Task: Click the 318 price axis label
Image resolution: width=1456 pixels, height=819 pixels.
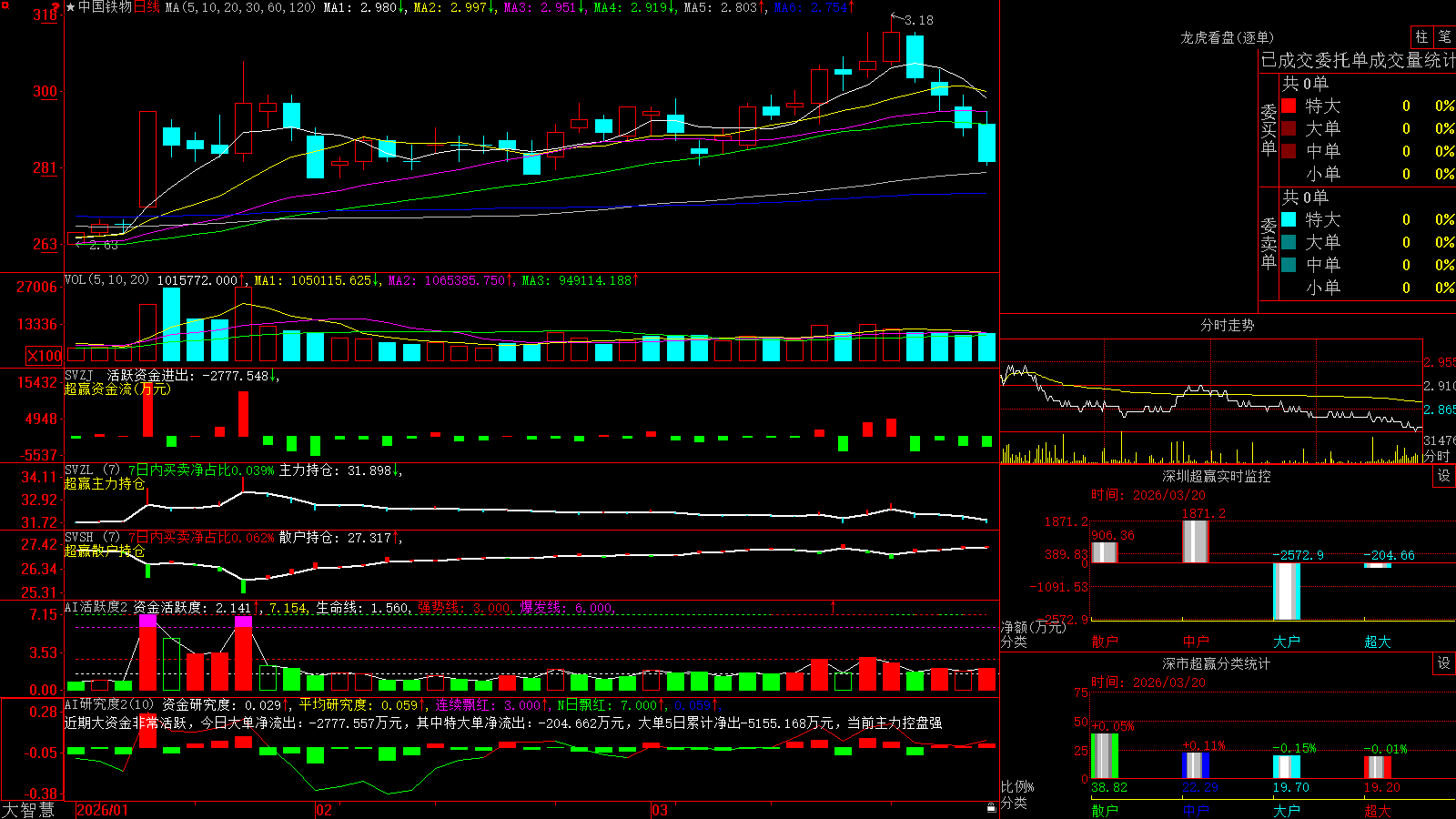Action: point(45,15)
